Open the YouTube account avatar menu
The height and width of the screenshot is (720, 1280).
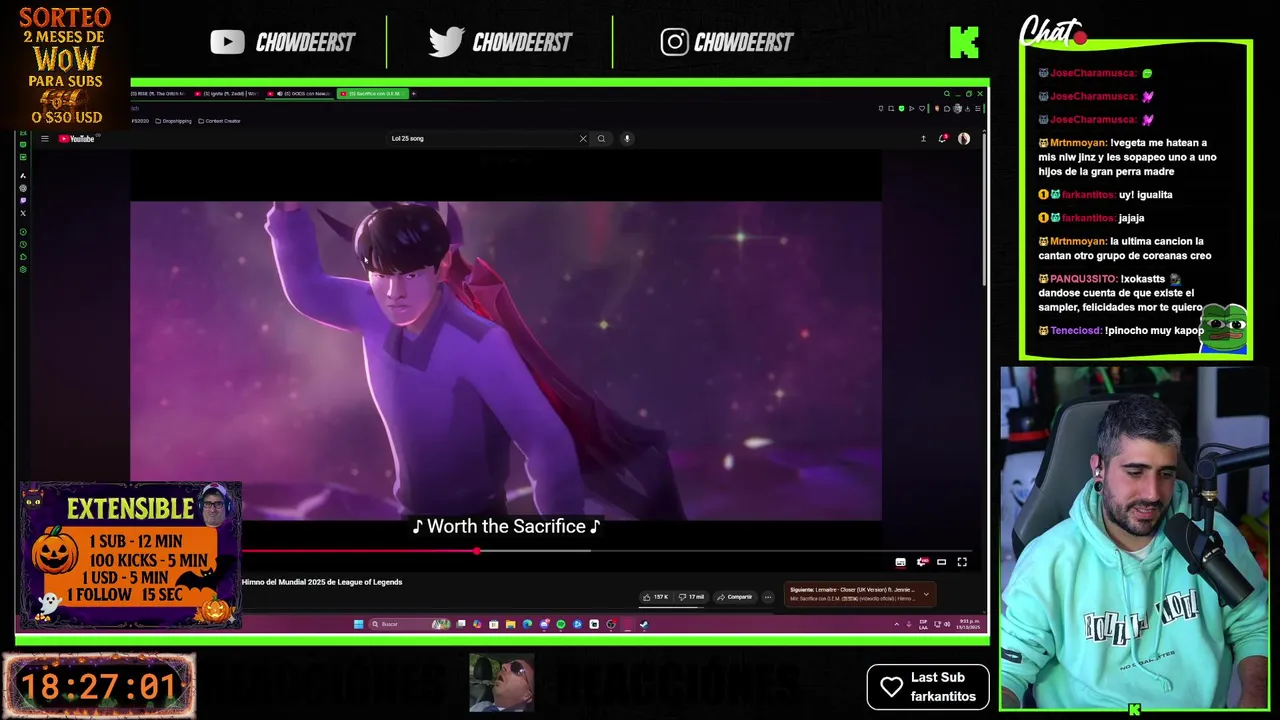964,139
